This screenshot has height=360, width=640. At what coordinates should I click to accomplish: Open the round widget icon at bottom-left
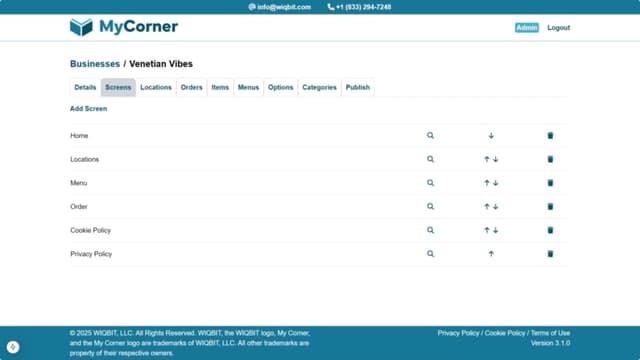pos(13,347)
